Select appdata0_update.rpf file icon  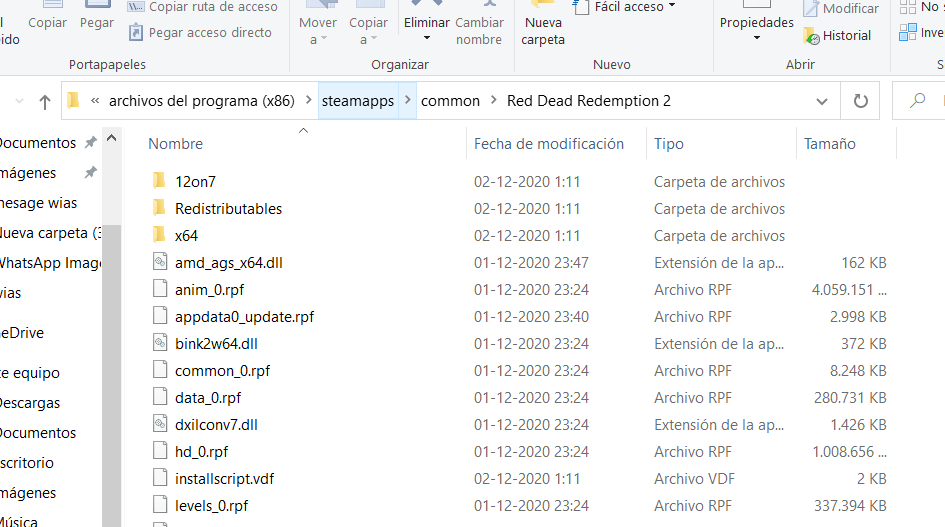click(x=160, y=315)
